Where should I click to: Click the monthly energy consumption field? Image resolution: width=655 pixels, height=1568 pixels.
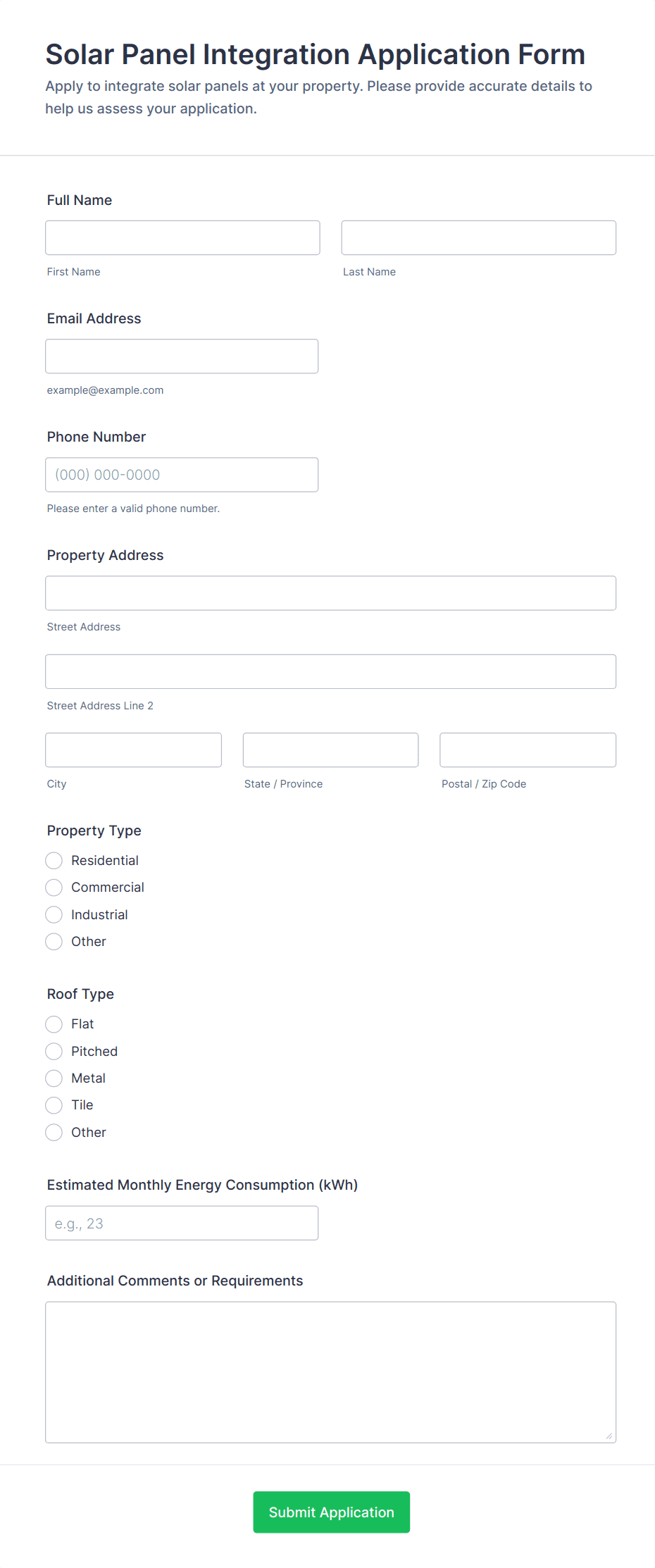tap(182, 1223)
